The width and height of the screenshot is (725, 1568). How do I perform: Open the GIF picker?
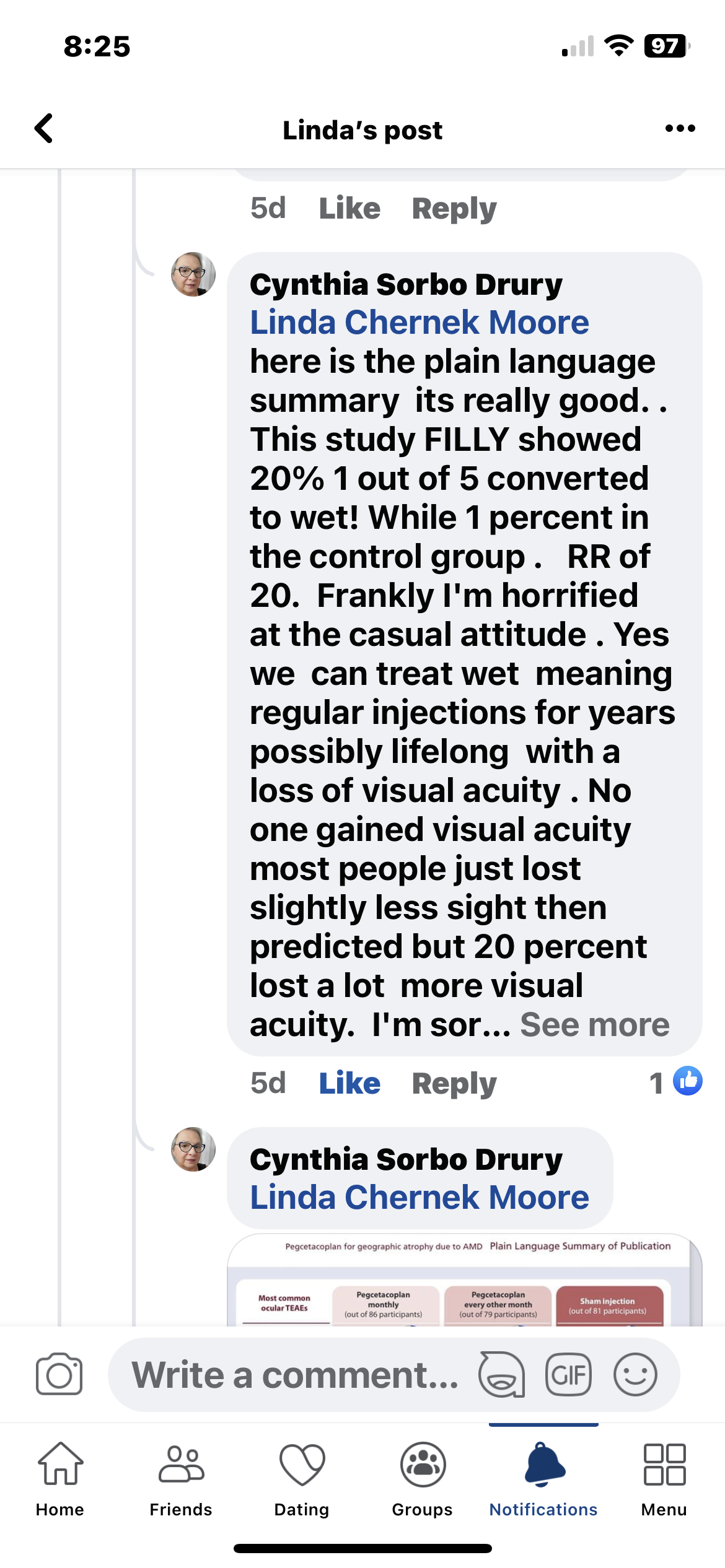point(568,1374)
